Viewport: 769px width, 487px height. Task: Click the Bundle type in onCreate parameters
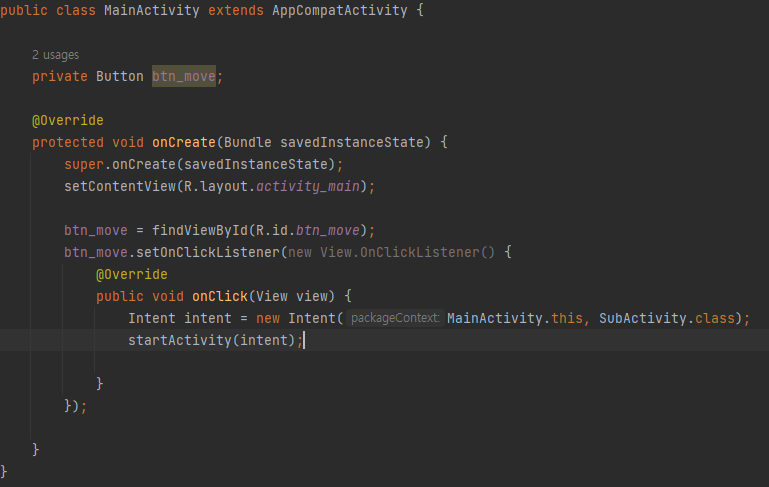(248, 142)
